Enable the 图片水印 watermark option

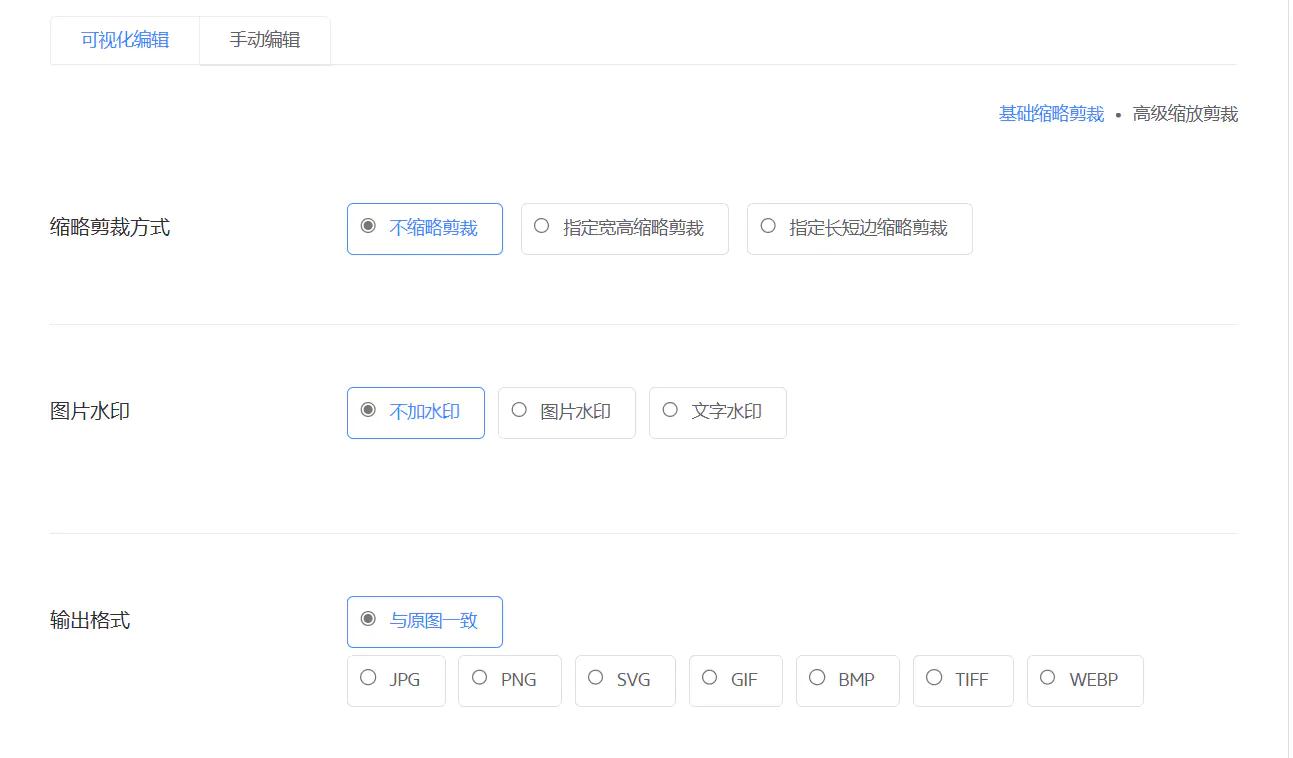click(x=566, y=412)
